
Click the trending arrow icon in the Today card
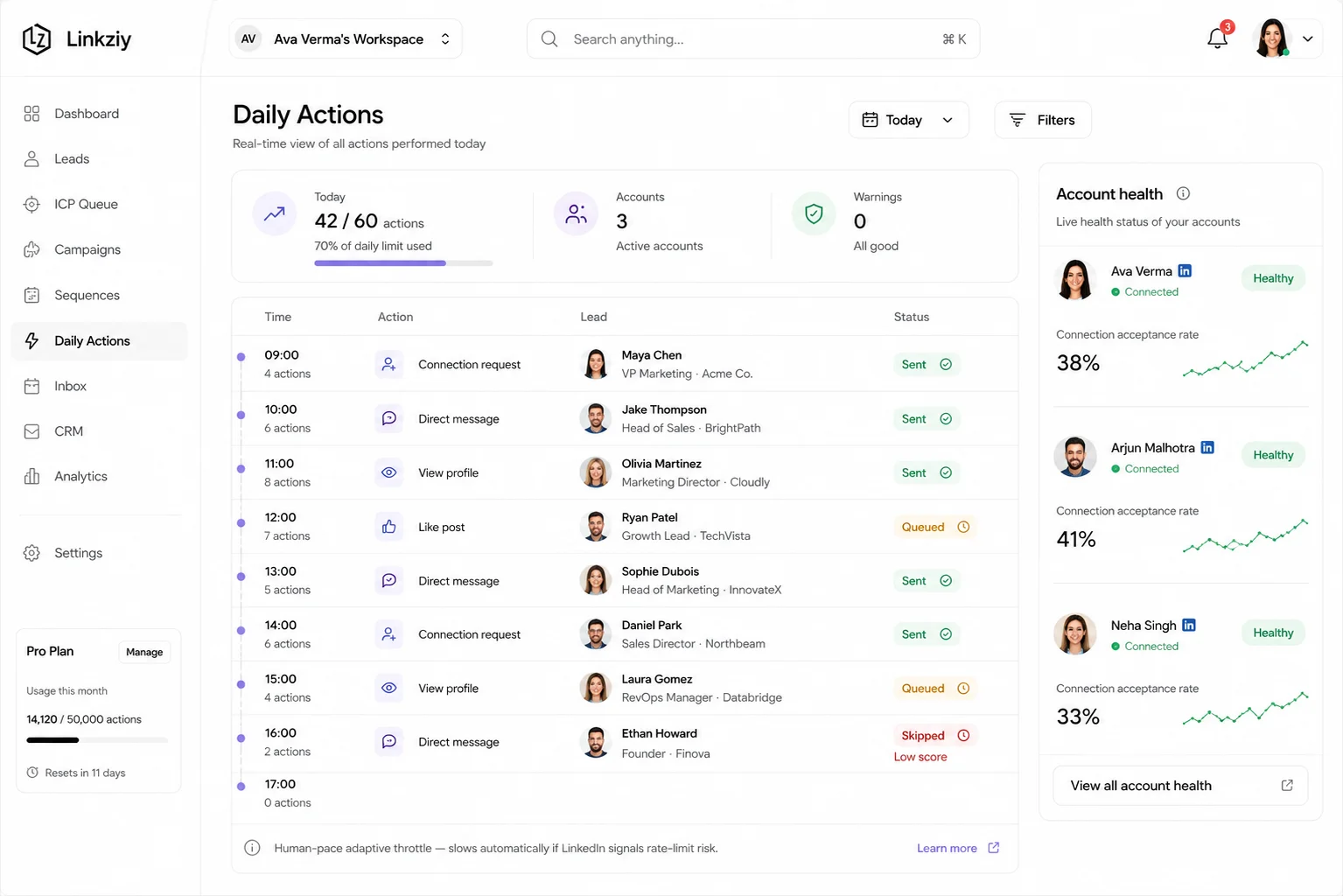pos(275,213)
